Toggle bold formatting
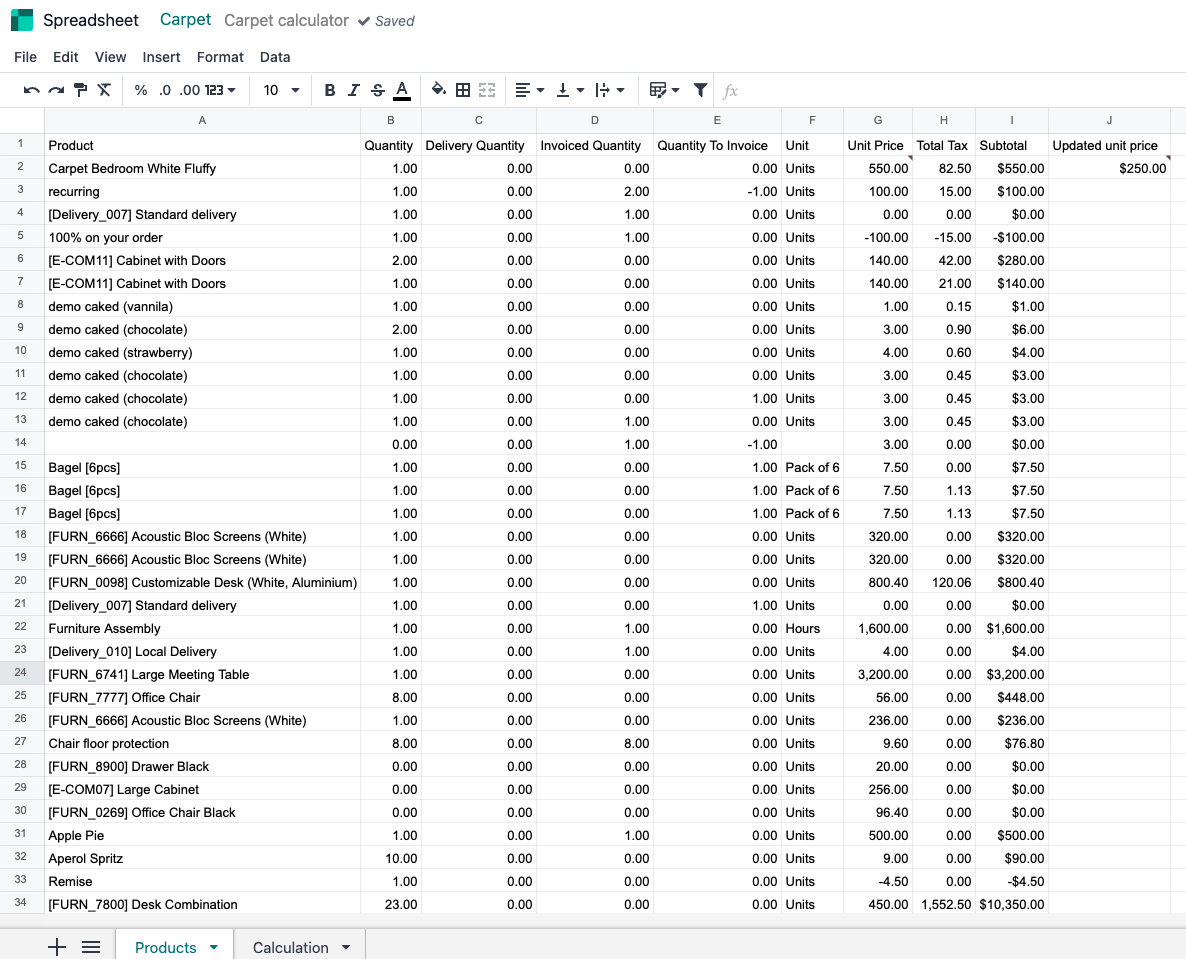The image size is (1186, 959). [x=330, y=90]
